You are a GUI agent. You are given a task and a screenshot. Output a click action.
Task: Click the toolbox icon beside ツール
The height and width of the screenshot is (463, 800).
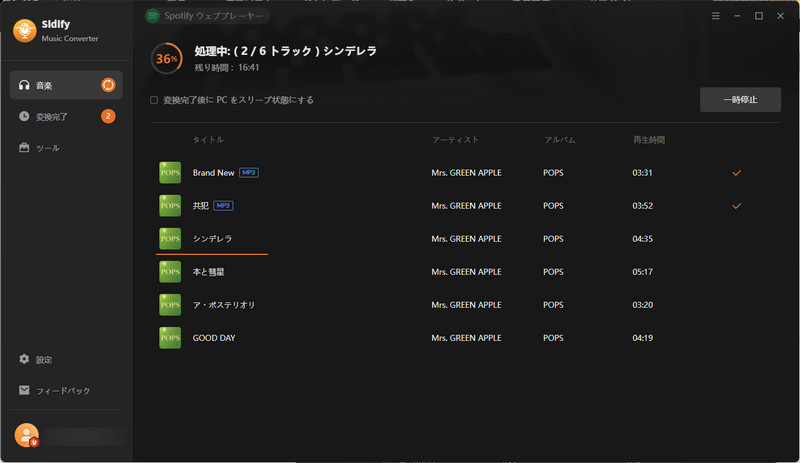(x=24, y=147)
